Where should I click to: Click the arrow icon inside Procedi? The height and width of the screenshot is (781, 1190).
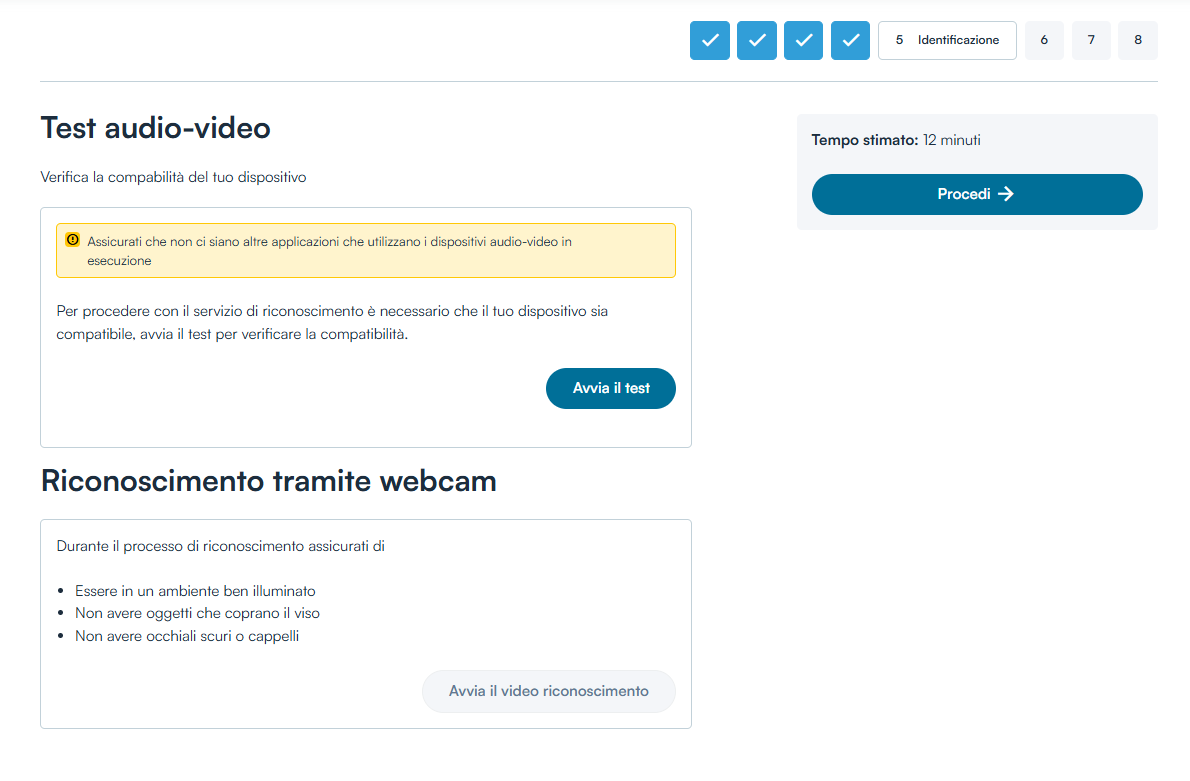coord(1006,194)
